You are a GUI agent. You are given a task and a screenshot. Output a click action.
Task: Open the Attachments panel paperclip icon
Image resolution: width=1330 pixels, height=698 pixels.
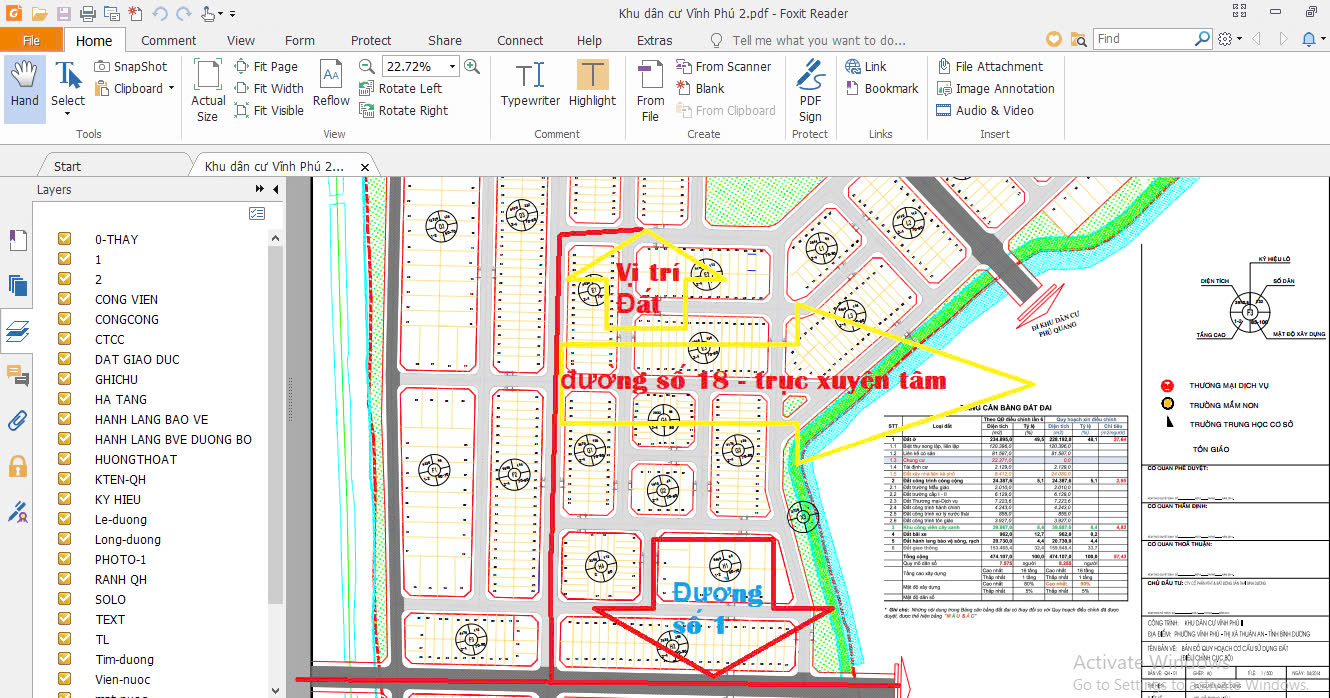(17, 420)
